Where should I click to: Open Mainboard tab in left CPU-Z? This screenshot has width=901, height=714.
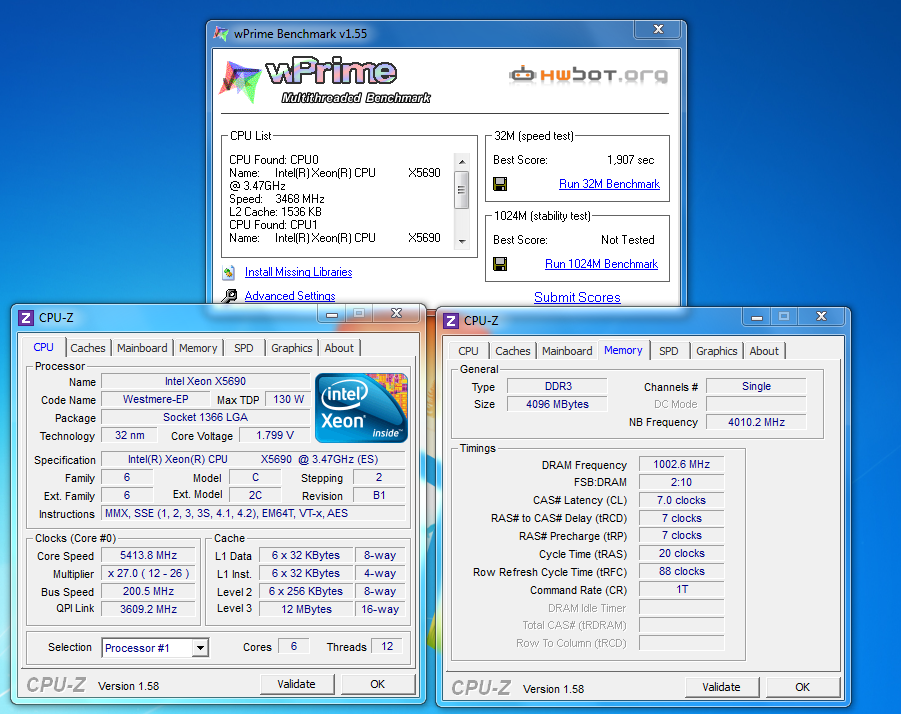(x=142, y=348)
